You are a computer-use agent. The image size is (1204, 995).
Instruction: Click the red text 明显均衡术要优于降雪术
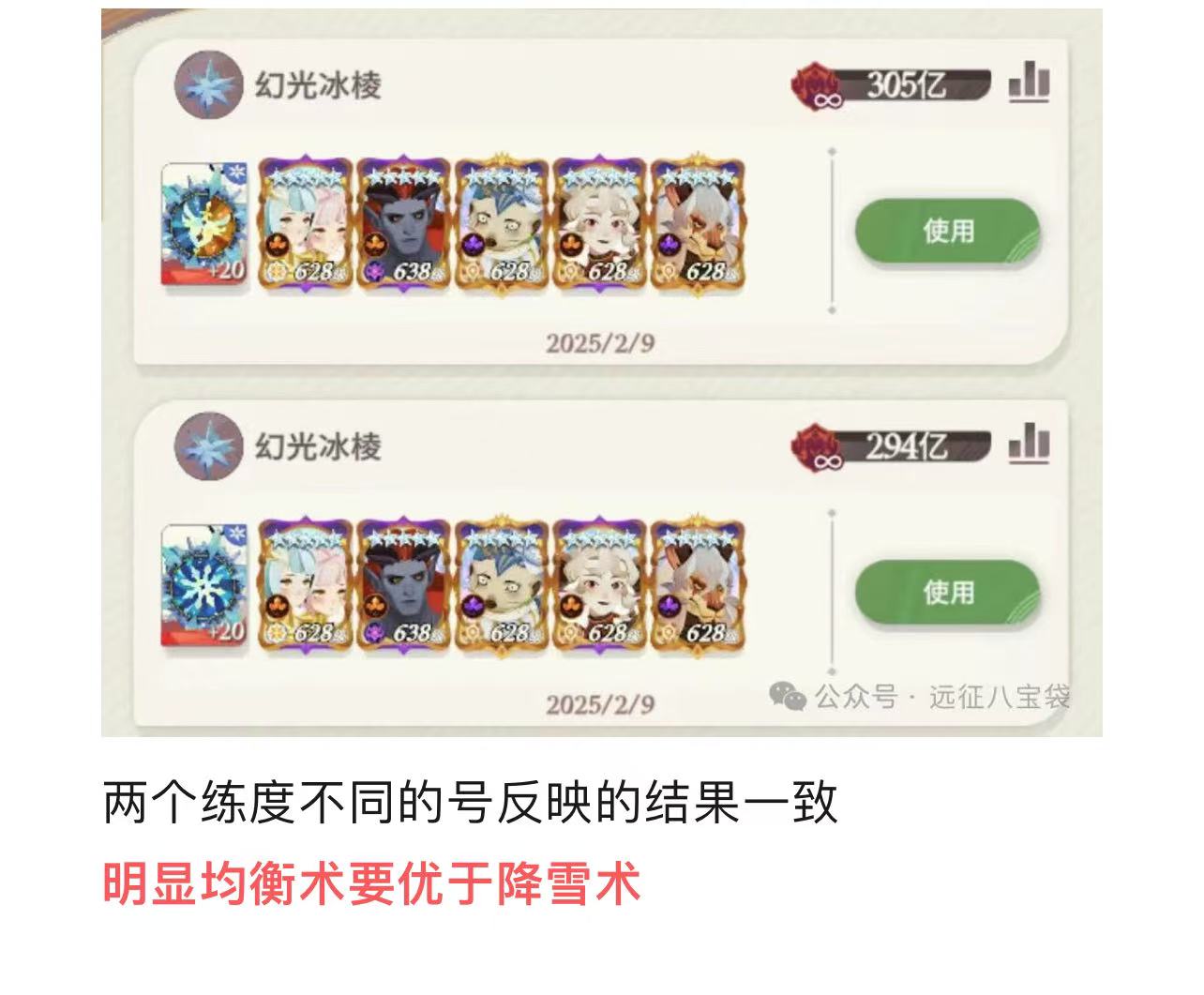pyautogui.click(x=371, y=882)
